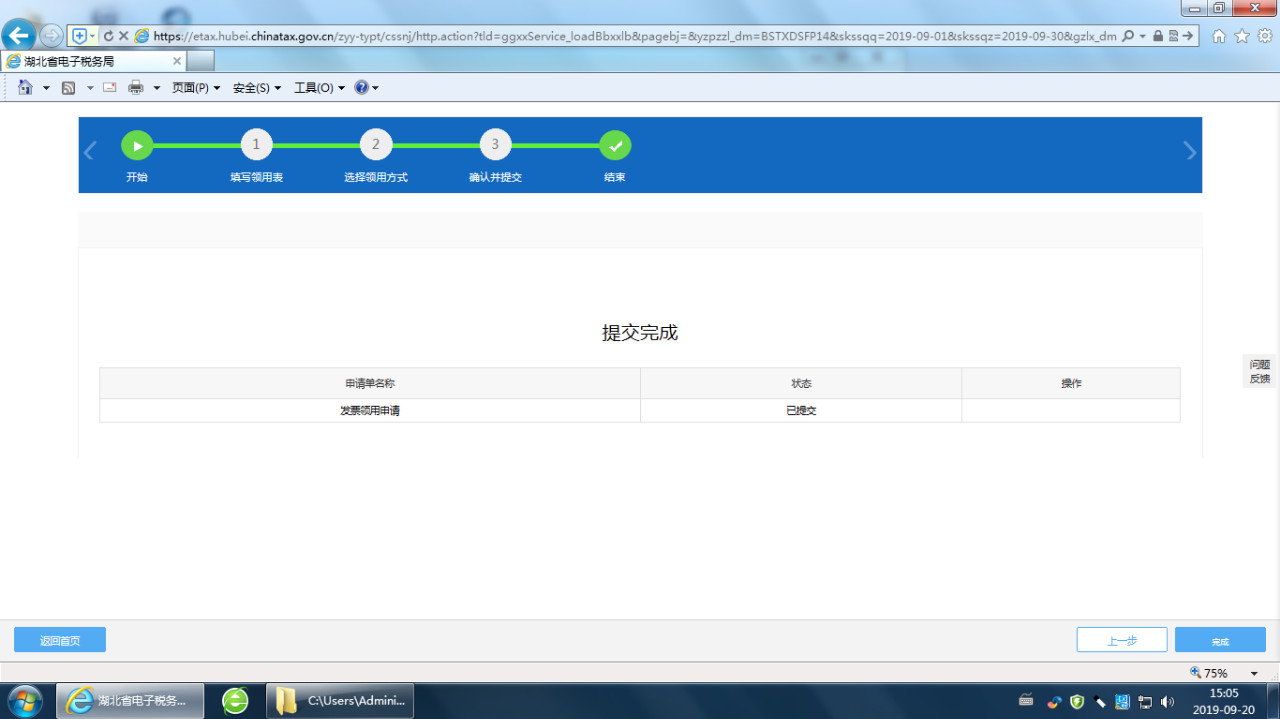Click the green 结束 checkmark step circle

[615, 146]
